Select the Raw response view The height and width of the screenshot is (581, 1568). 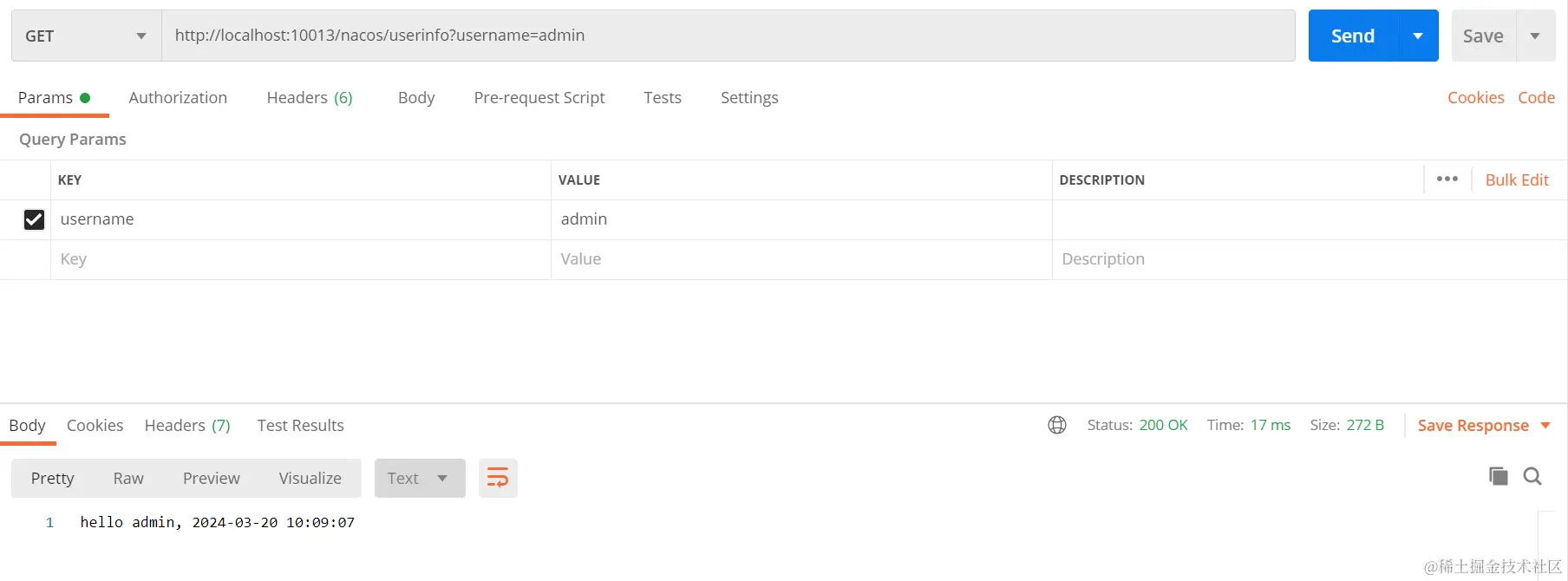click(128, 478)
